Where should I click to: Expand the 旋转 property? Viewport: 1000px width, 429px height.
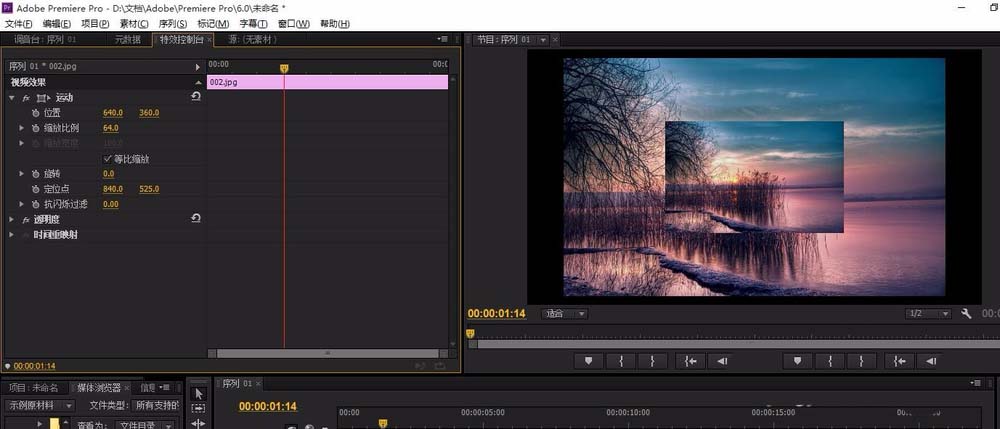point(22,174)
